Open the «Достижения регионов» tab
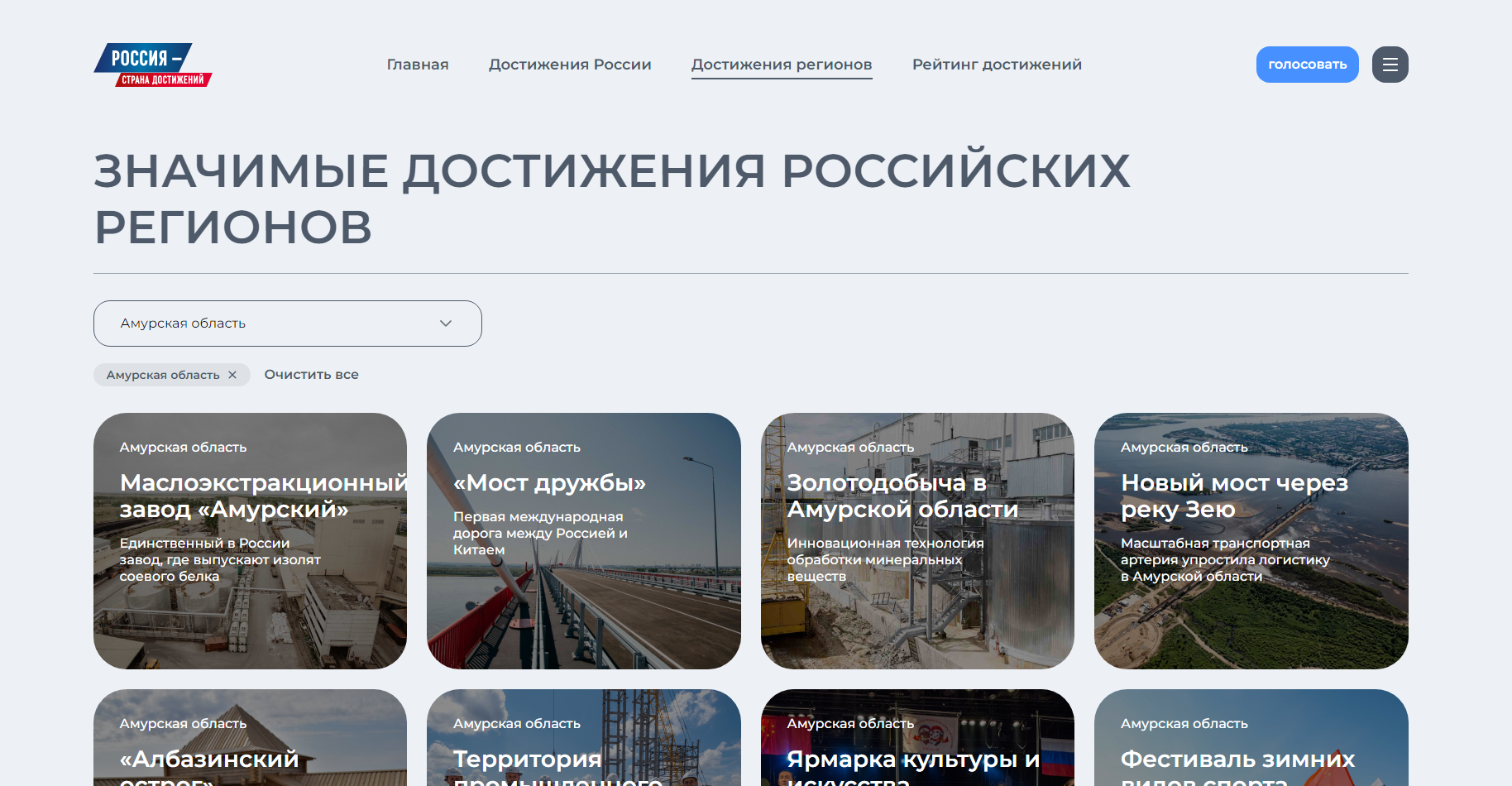The image size is (1512, 786). pyautogui.click(x=782, y=64)
